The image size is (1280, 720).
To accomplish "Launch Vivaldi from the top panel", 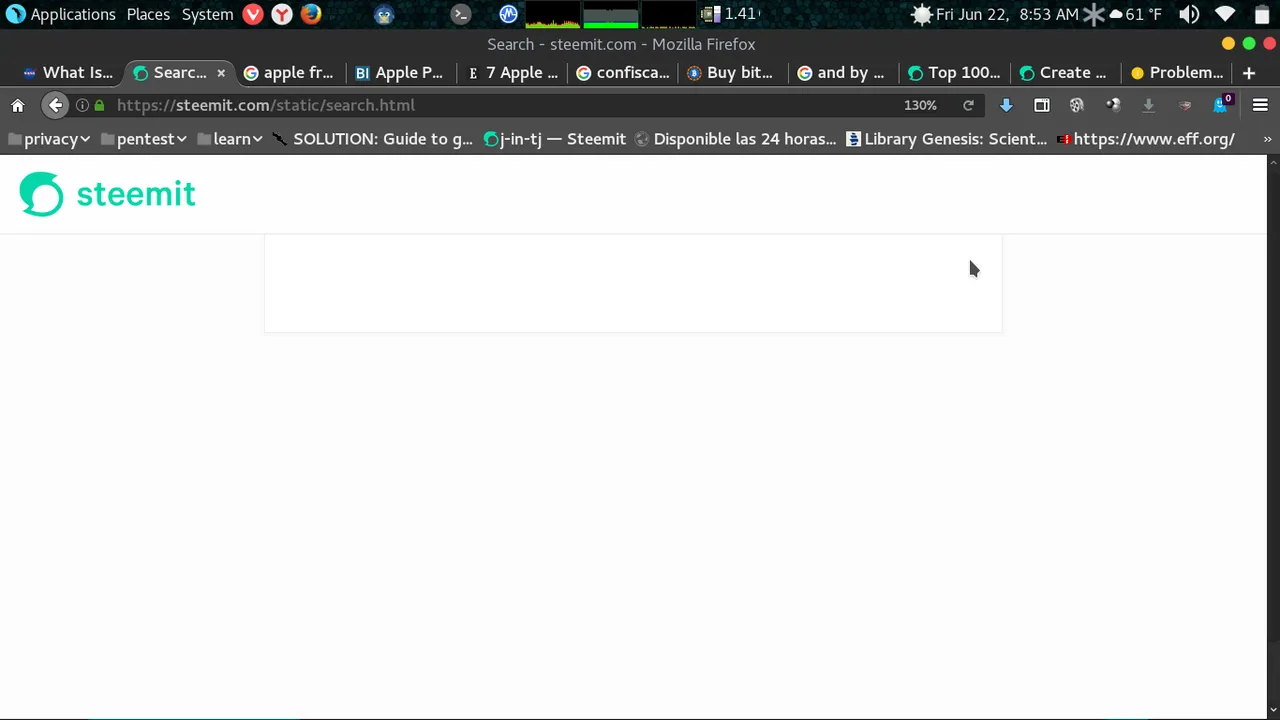I will (x=253, y=14).
